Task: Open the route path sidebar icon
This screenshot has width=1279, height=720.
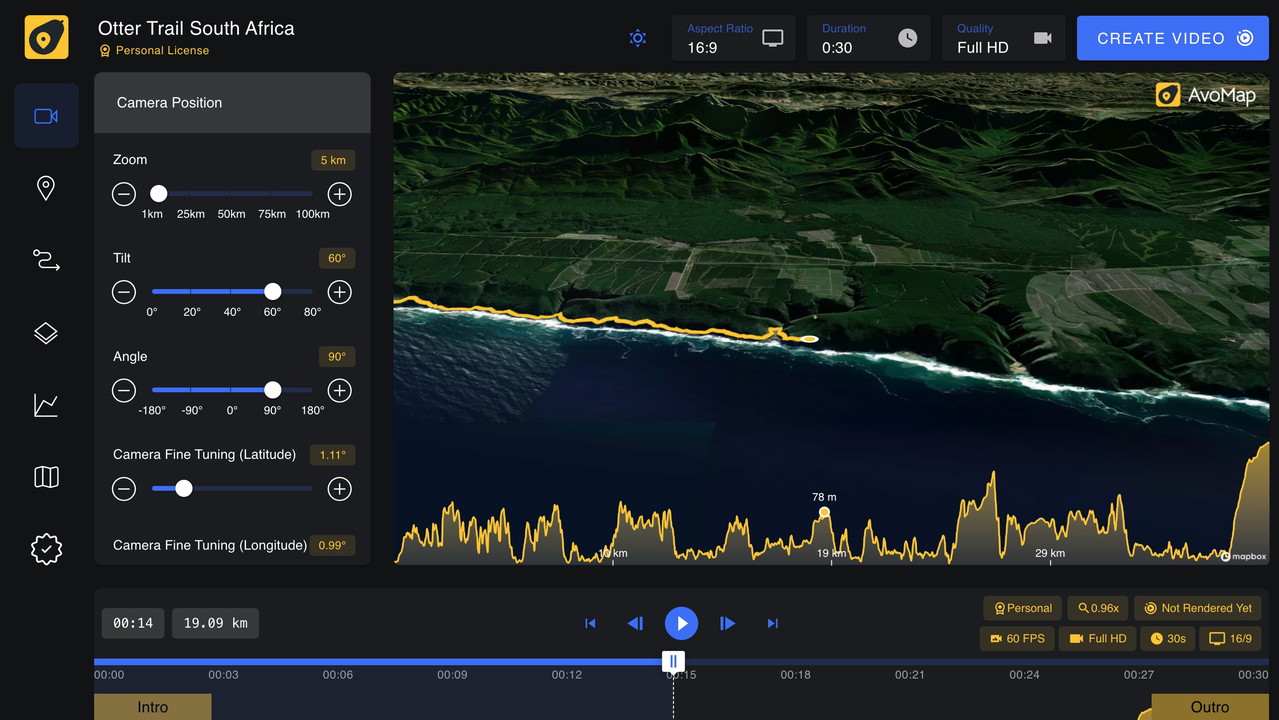Action: point(46,260)
